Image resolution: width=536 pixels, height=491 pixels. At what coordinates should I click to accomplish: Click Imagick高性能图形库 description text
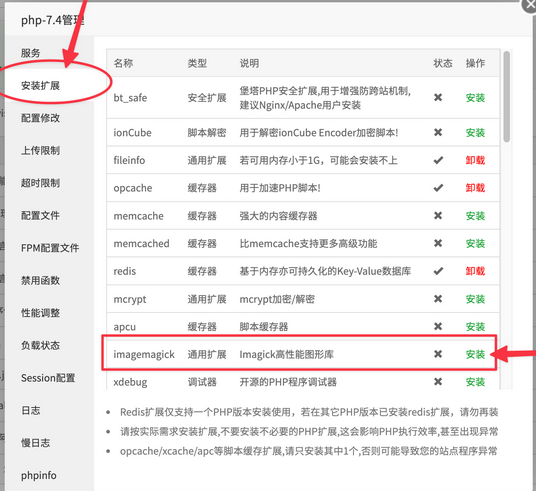click(x=286, y=355)
